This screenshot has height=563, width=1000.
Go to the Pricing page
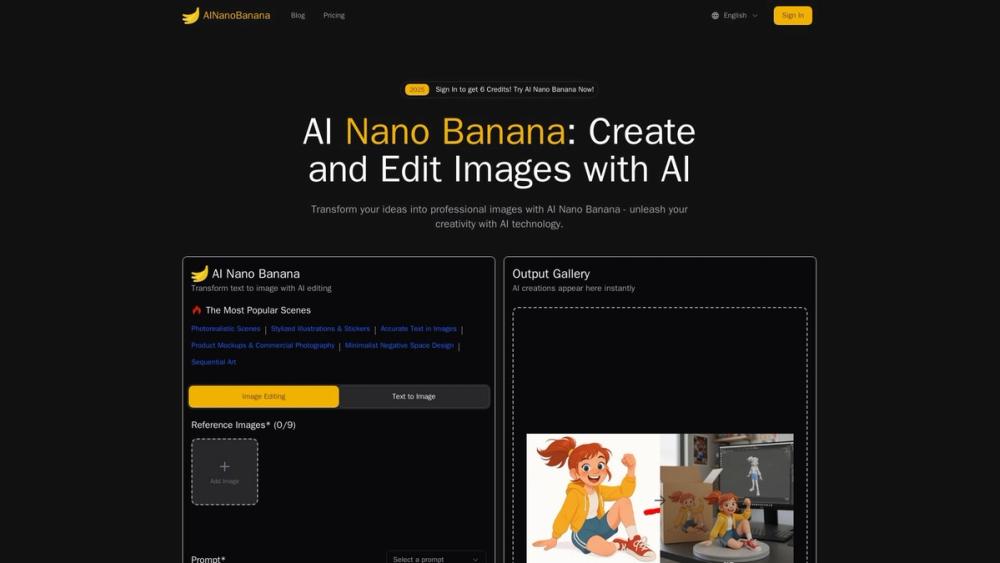click(x=334, y=15)
